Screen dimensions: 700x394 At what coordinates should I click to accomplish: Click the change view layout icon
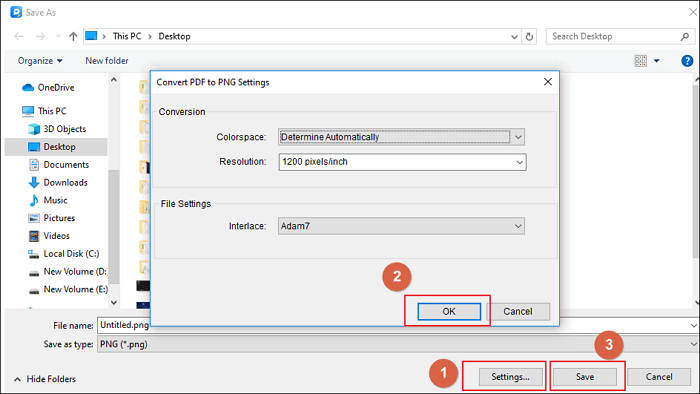[x=641, y=61]
